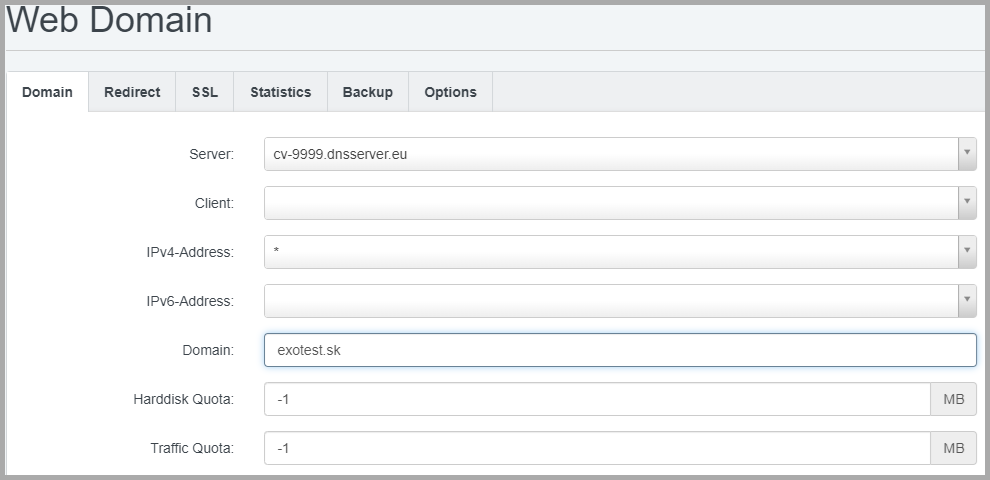Image resolution: width=990 pixels, height=480 pixels.
Task: Click the MB unit beside Harddisk Quota
Action: click(x=953, y=399)
